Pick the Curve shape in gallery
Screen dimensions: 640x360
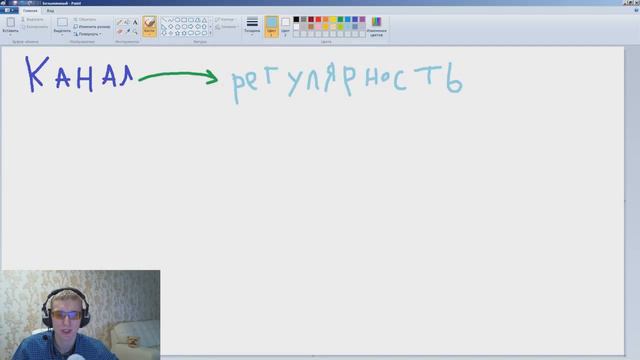[x=171, y=20]
